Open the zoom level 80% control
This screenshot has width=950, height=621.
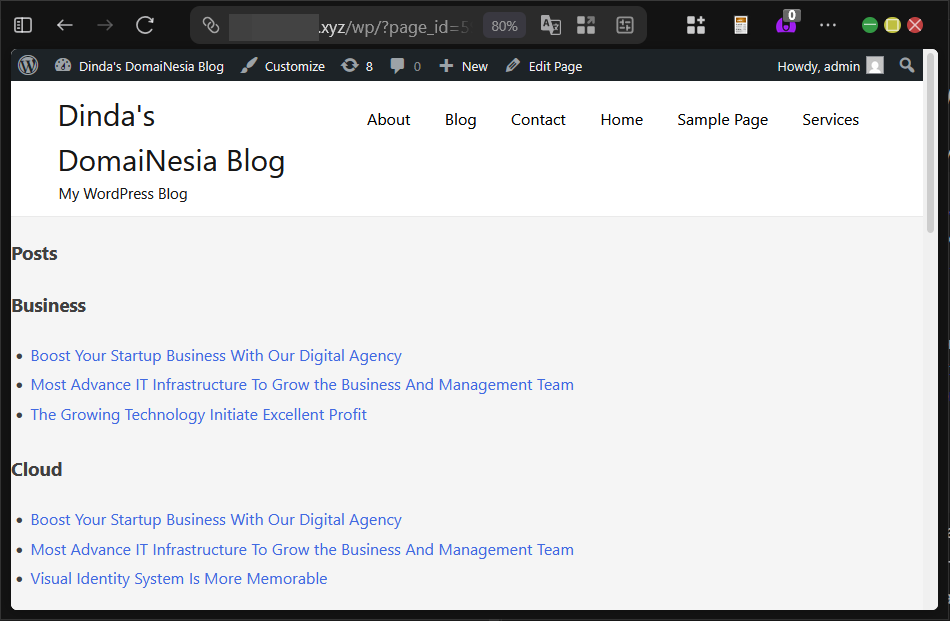[x=504, y=25]
